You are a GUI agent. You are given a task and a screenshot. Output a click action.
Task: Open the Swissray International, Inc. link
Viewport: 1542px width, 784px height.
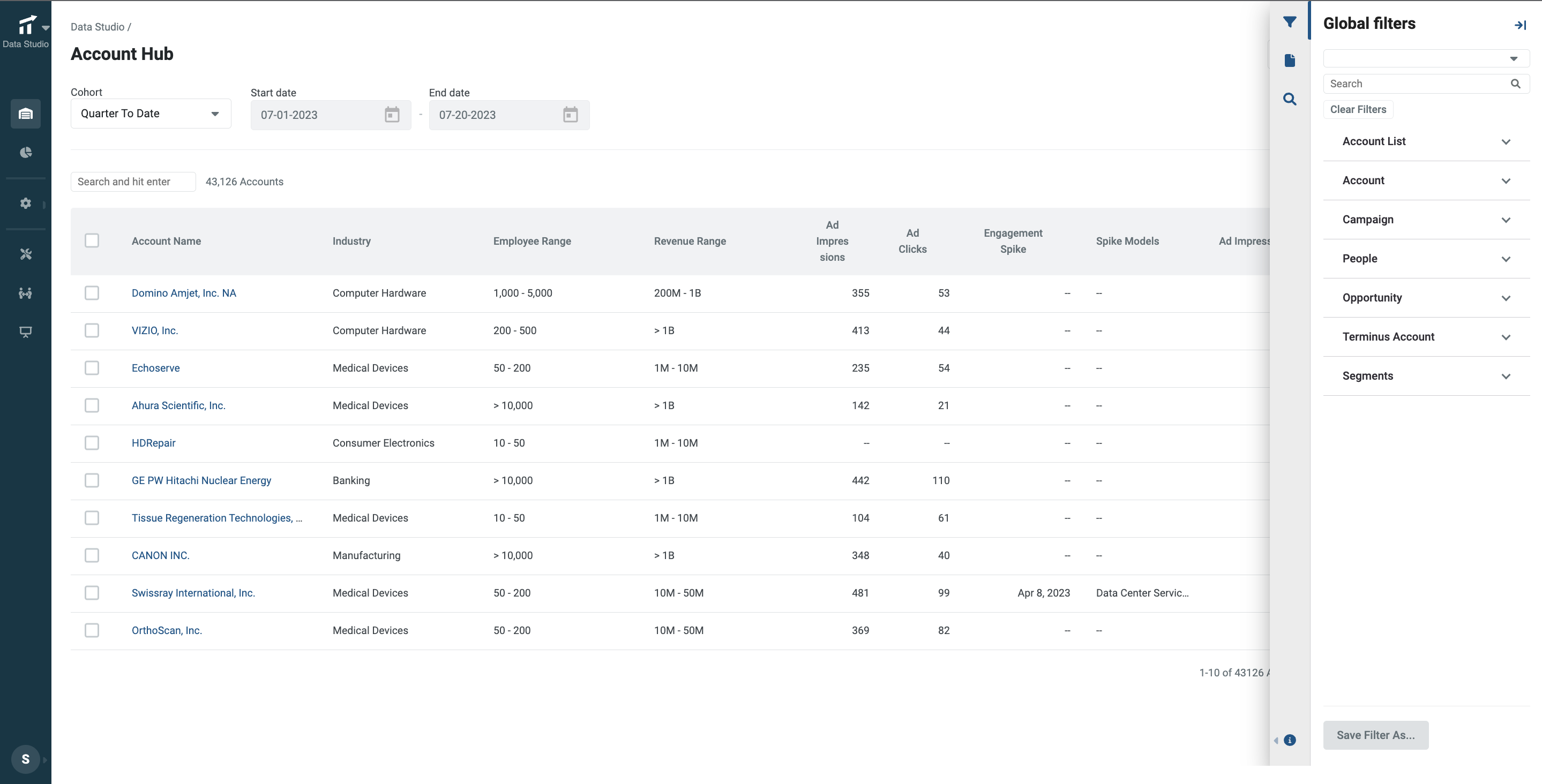click(193, 593)
